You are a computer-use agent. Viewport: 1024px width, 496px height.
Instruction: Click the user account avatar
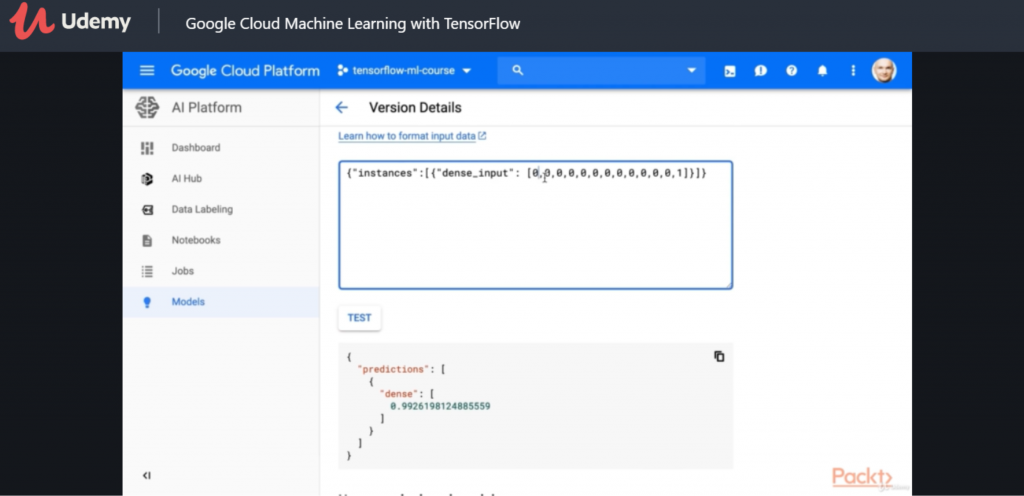pyautogui.click(x=883, y=70)
